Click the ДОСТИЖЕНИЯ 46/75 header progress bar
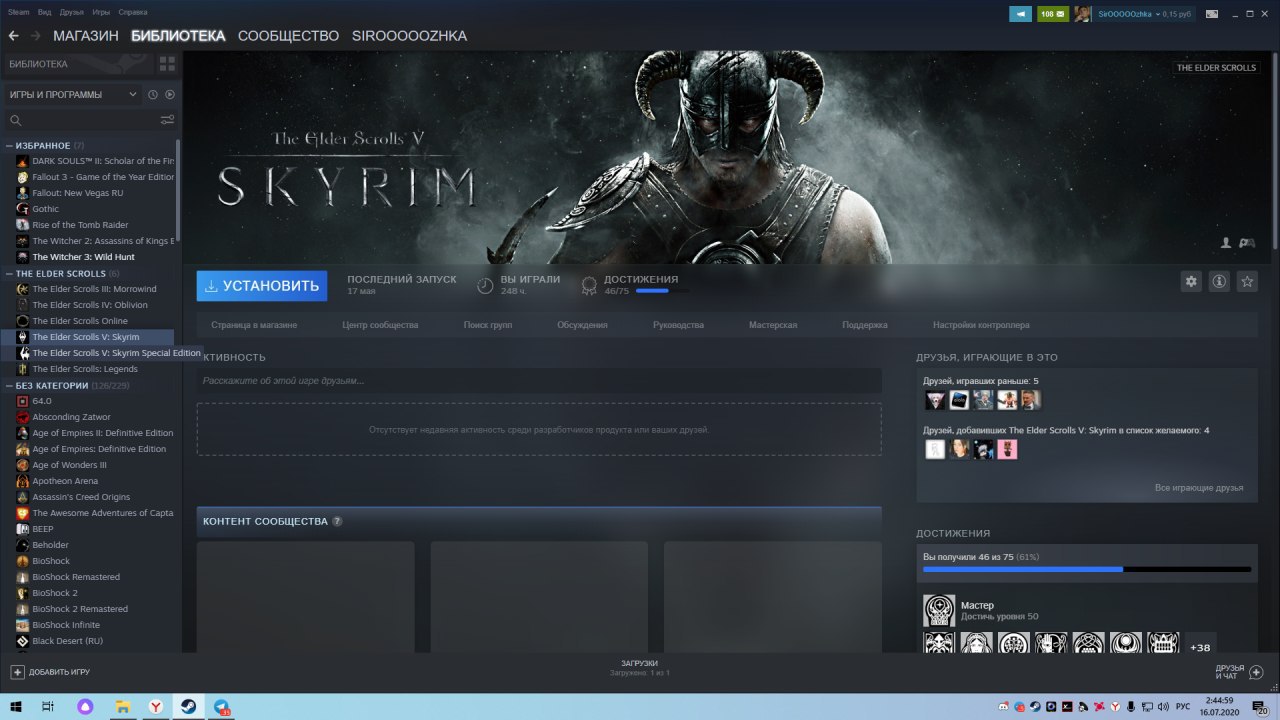 662,291
